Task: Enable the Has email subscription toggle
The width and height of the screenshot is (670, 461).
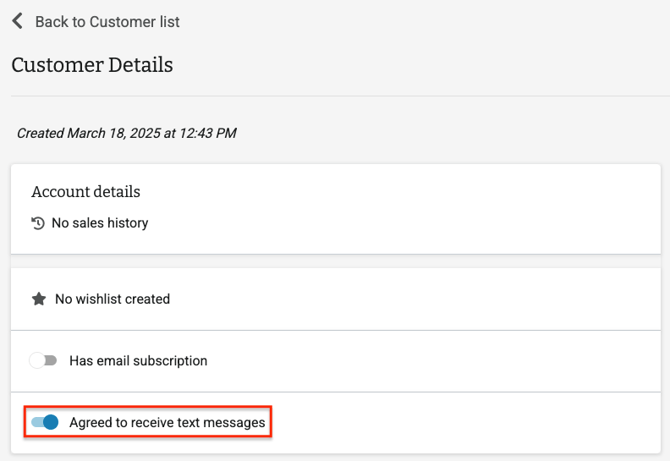Action: 44,360
